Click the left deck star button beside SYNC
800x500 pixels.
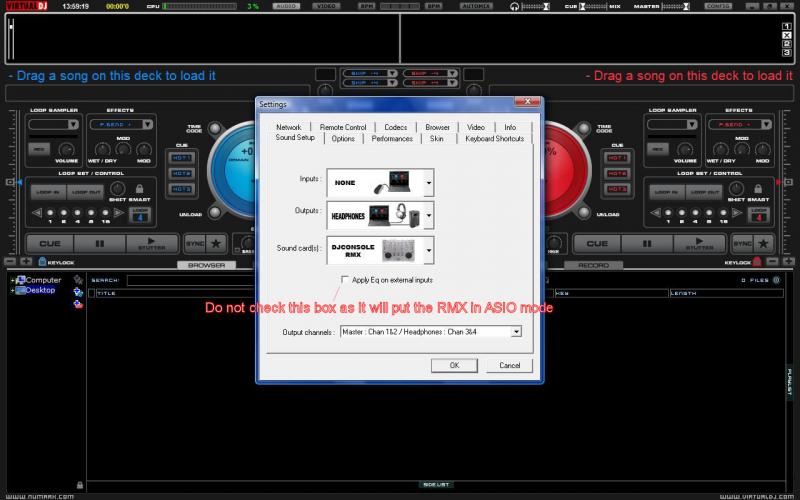click(216, 244)
